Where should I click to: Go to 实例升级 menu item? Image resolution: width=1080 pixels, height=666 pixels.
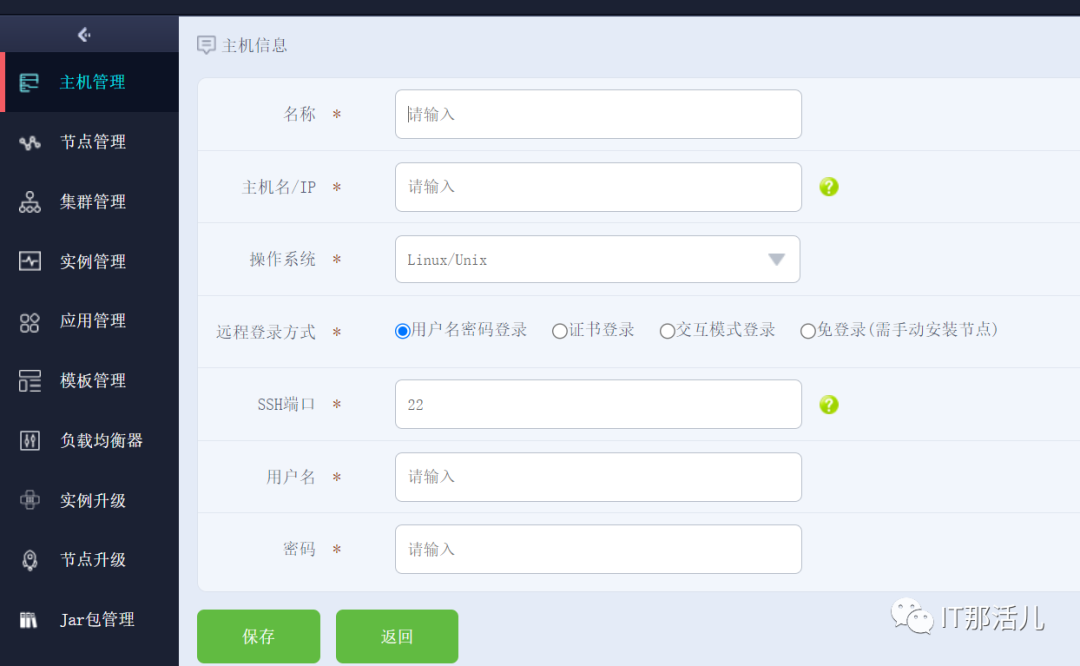point(90,500)
